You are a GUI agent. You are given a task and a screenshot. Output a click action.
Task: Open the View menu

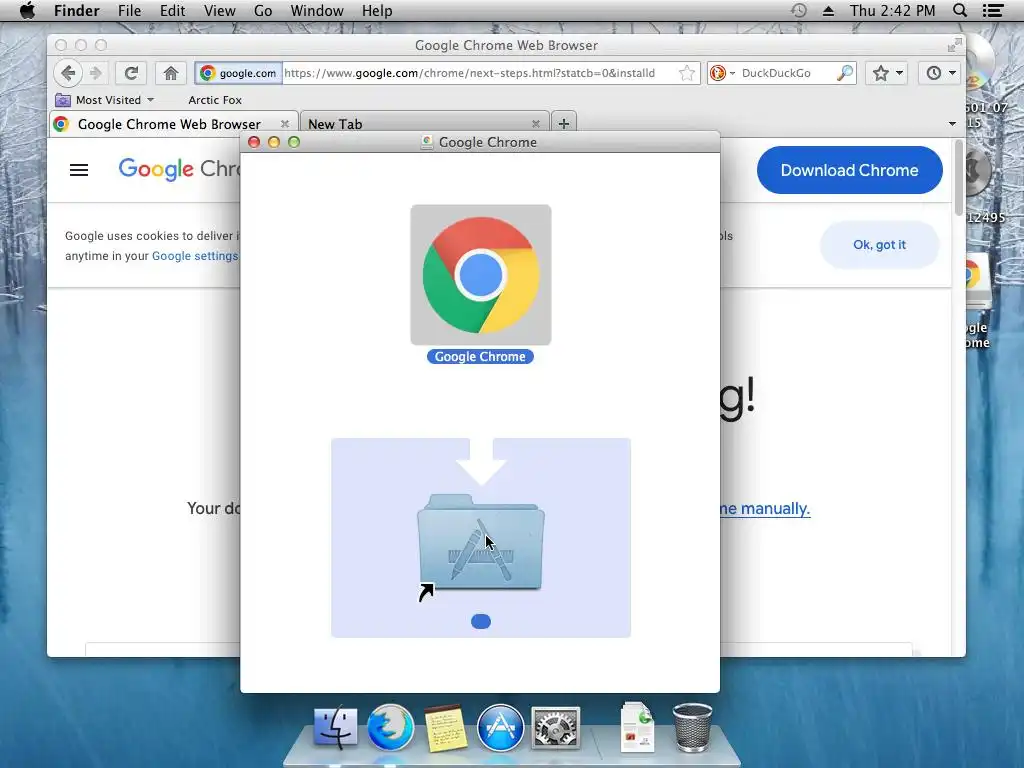219,10
